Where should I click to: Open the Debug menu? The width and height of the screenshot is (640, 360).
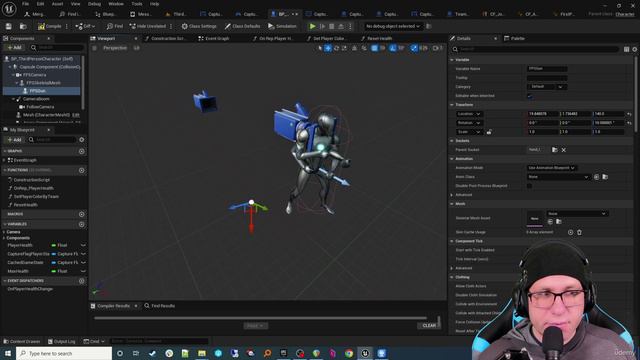pos(94,4)
